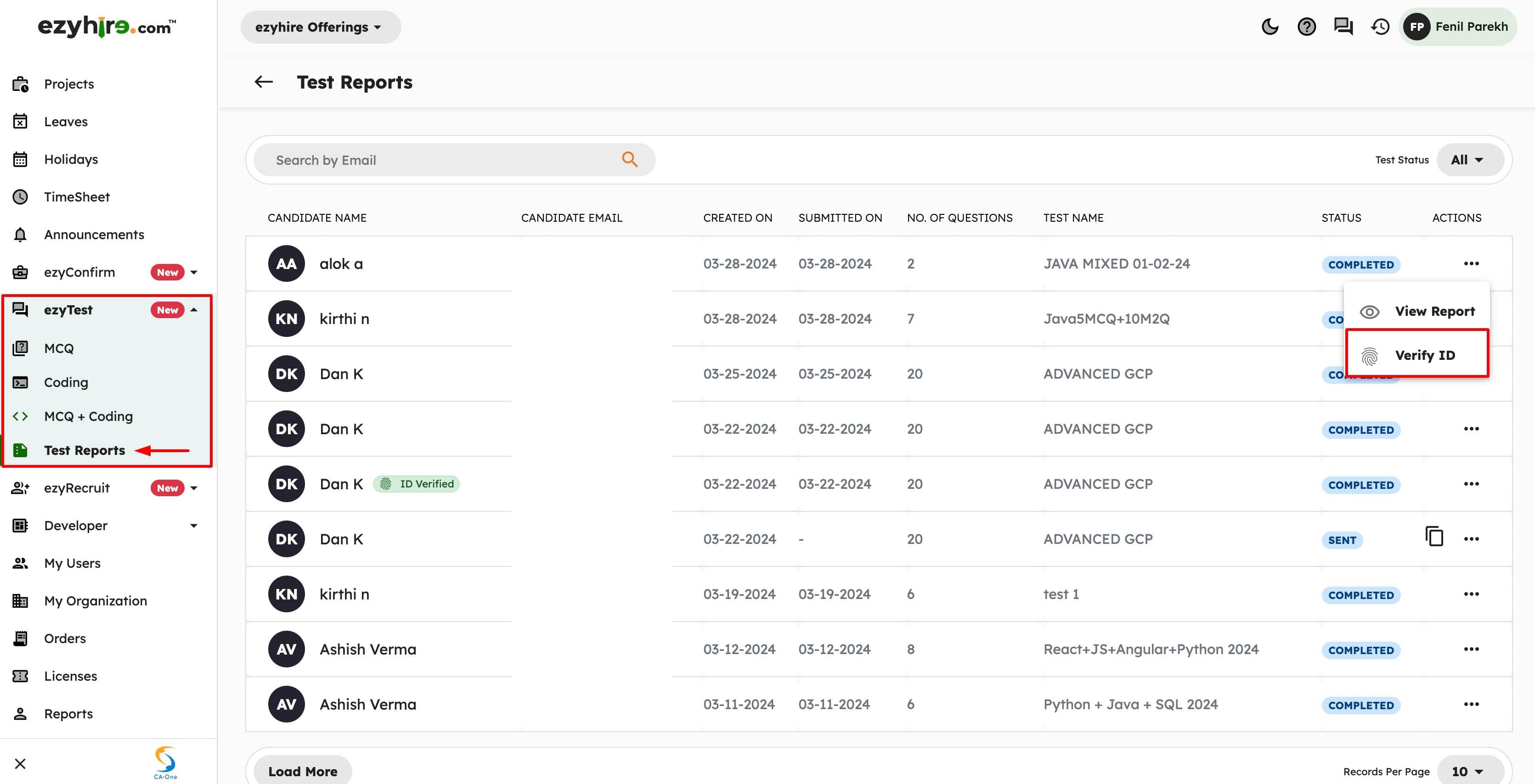Open actions menu for test 1 row
The image size is (1535, 784).
(1471, 594)
